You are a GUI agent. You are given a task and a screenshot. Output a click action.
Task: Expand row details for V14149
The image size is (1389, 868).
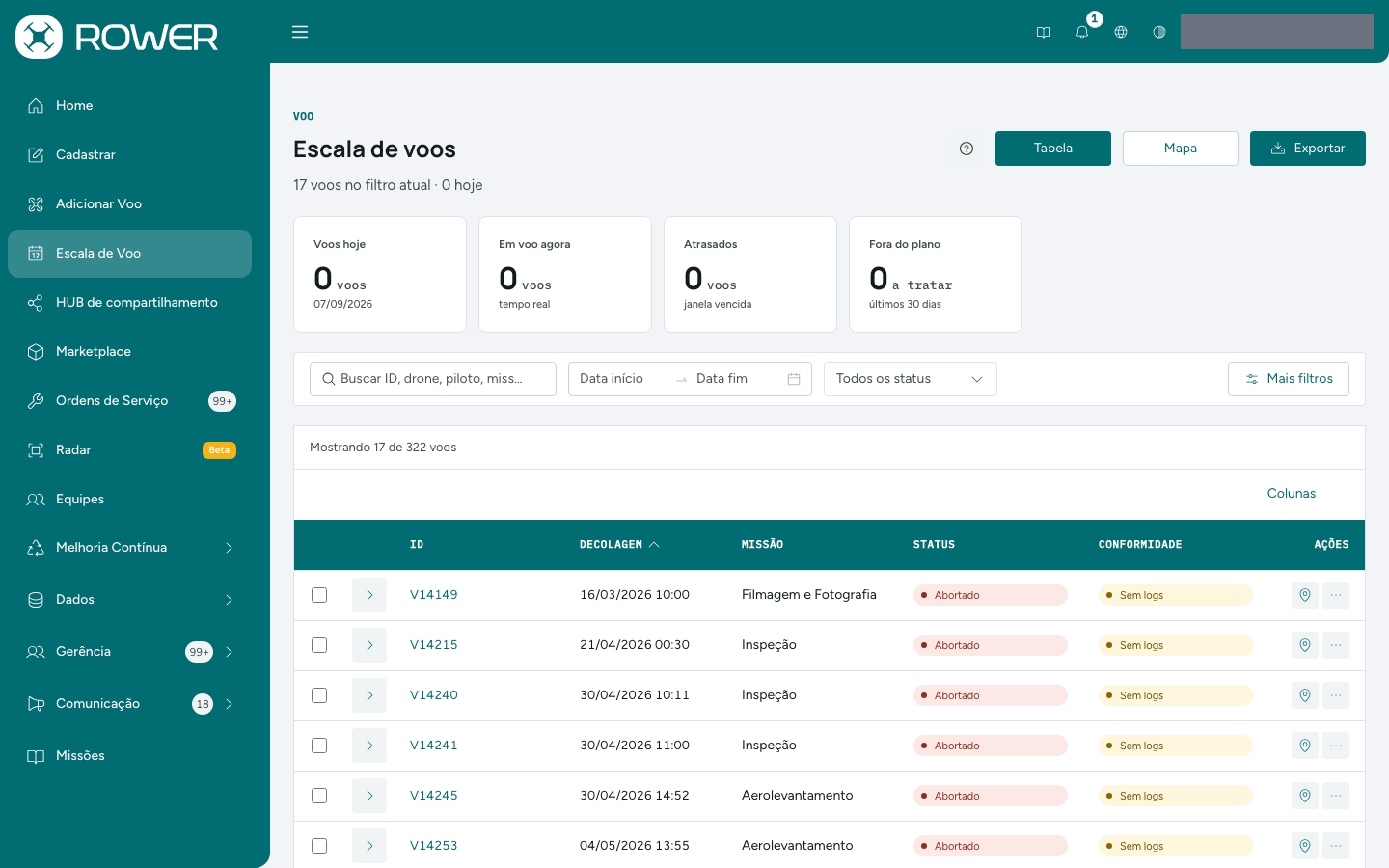click(x=369, y=595)
